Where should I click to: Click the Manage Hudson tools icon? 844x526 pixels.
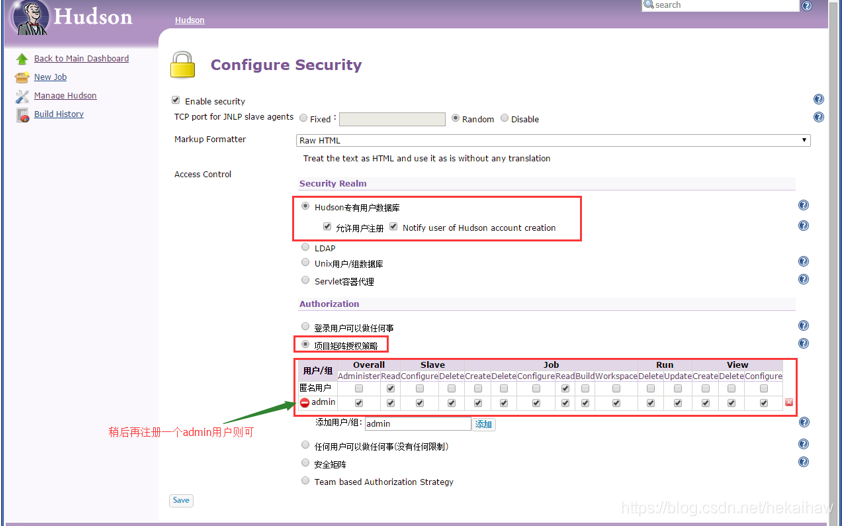(22, 96)
